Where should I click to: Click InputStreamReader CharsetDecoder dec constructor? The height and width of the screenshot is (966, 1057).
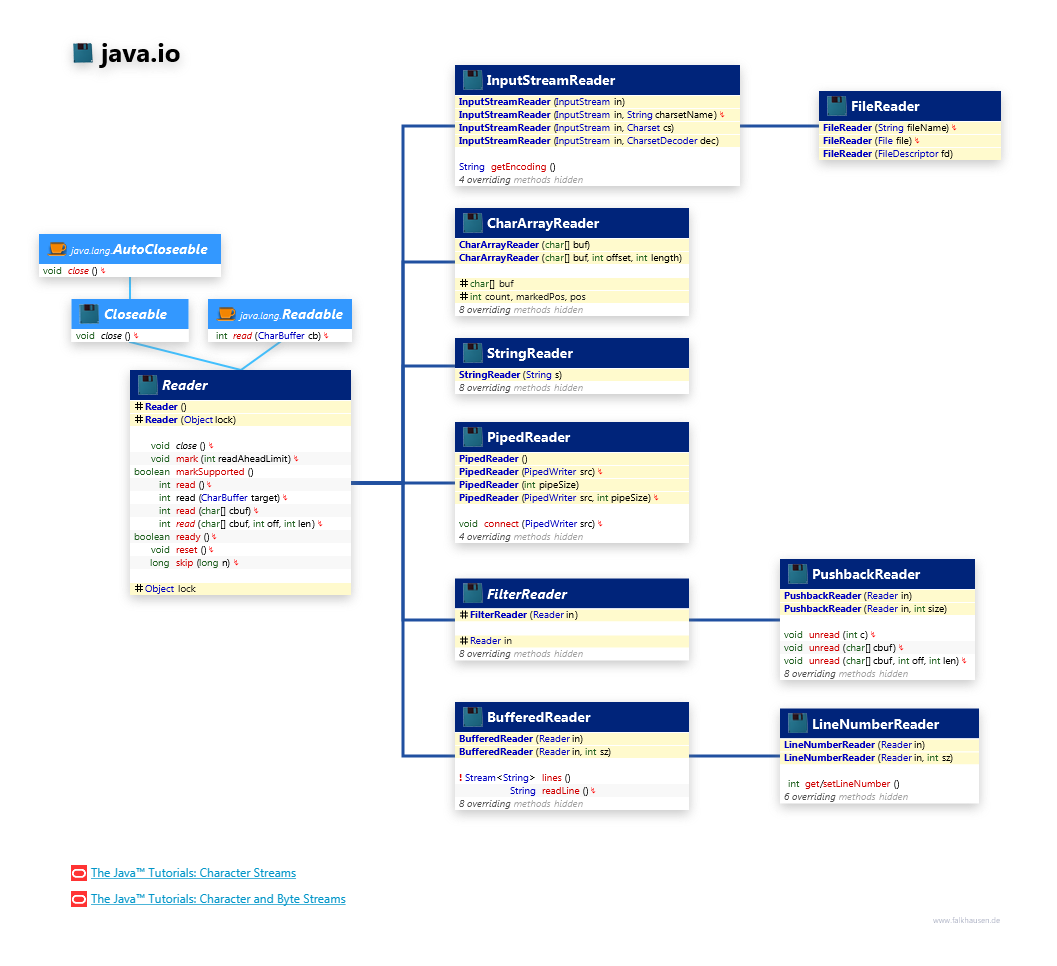589,141
